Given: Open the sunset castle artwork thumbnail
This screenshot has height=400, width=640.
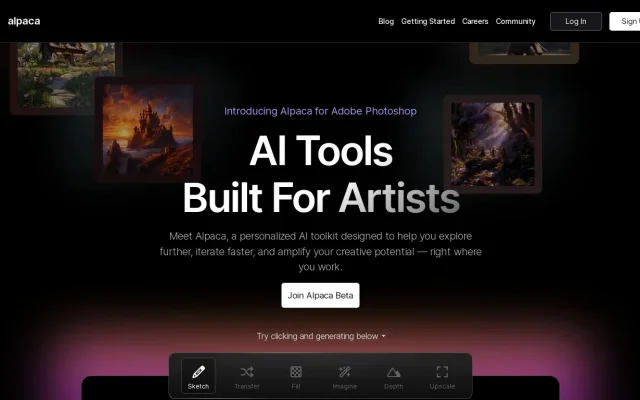Looking at the screenshot, I should (x=148, y=130).
